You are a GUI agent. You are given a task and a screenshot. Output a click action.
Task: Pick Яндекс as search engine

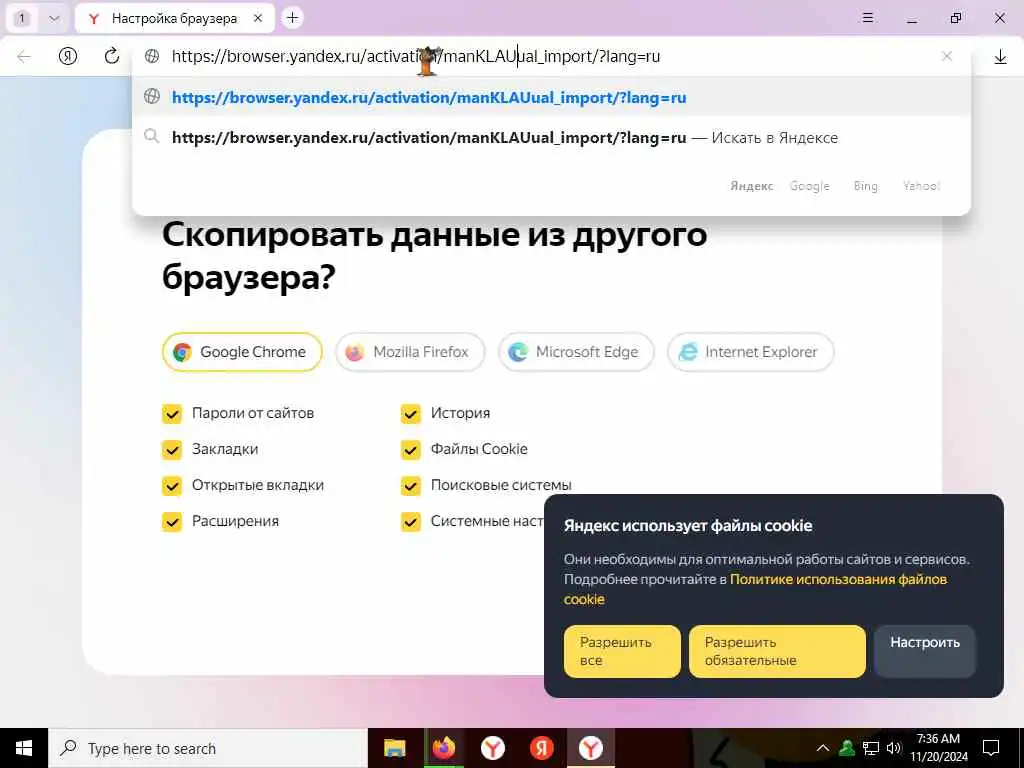pyautogui.click(x=752, y=186)
